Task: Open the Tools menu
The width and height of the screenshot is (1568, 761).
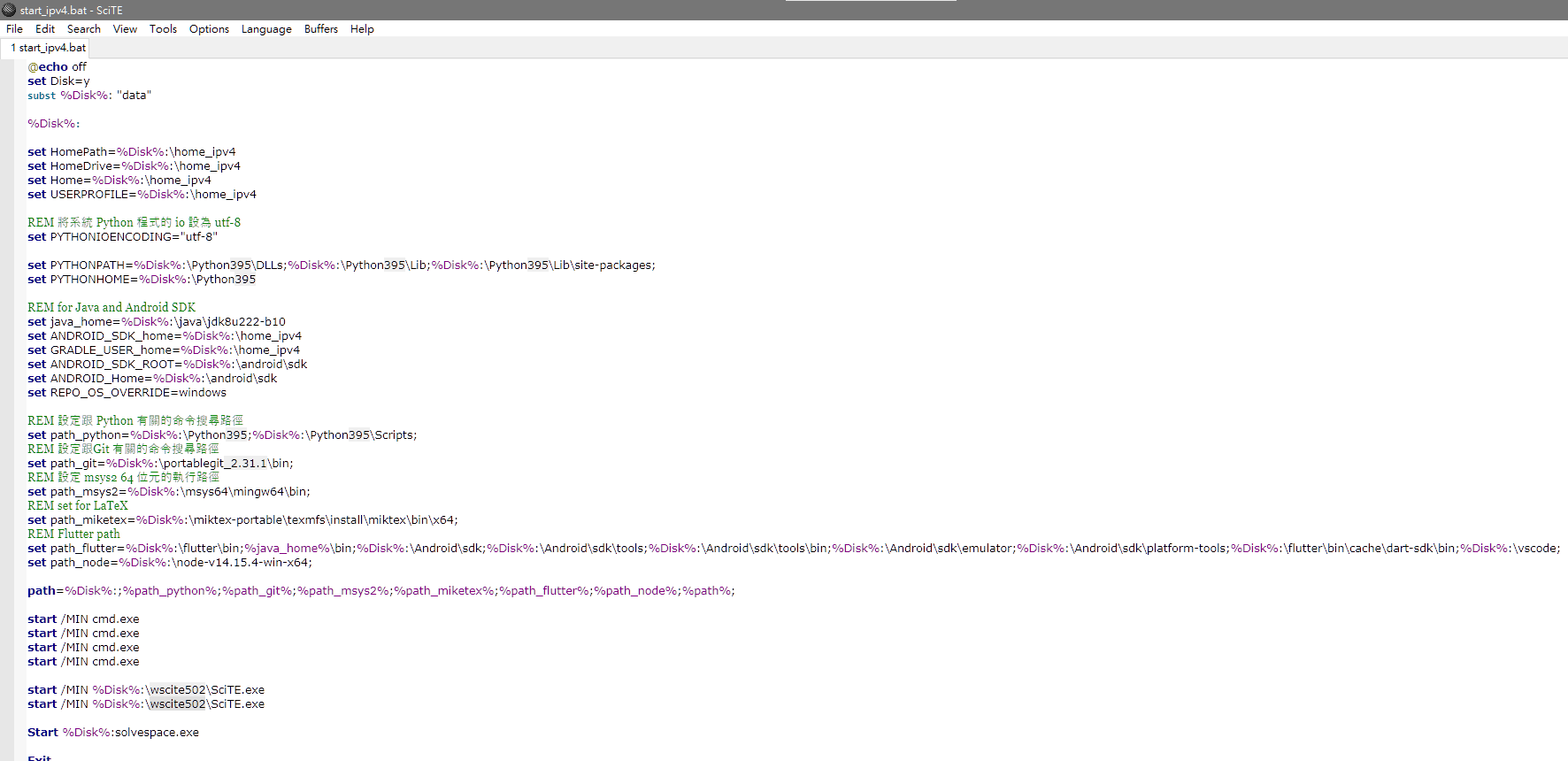Action: 163,29
